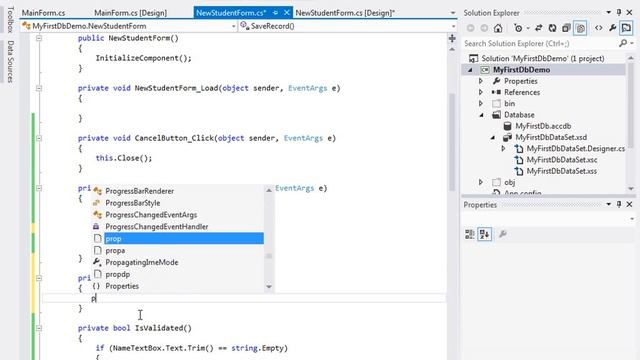Select the NewStudentForm.cs* tab
This screenshot has width=640, height=360.
pos(231,13)
